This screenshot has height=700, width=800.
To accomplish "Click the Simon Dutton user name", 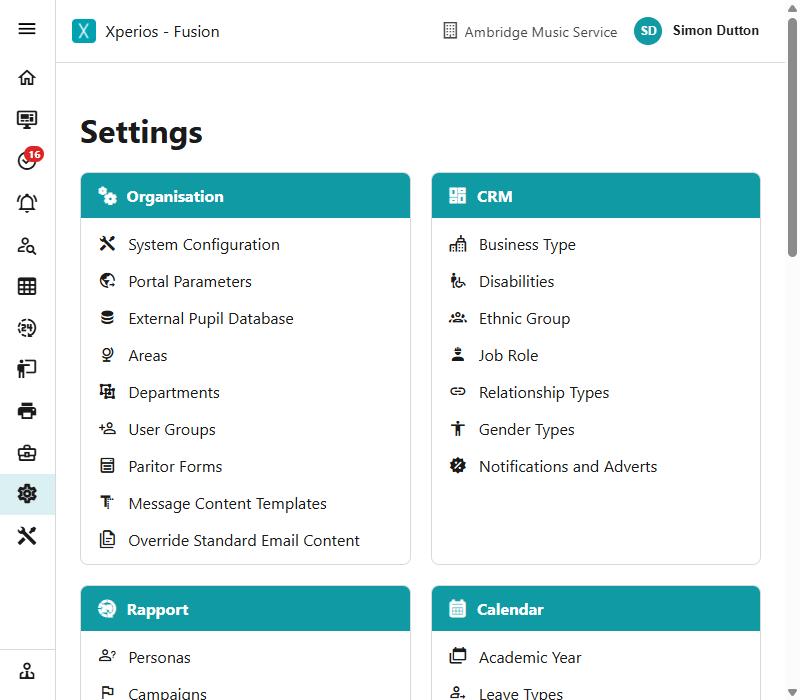I will coord(715,31).
